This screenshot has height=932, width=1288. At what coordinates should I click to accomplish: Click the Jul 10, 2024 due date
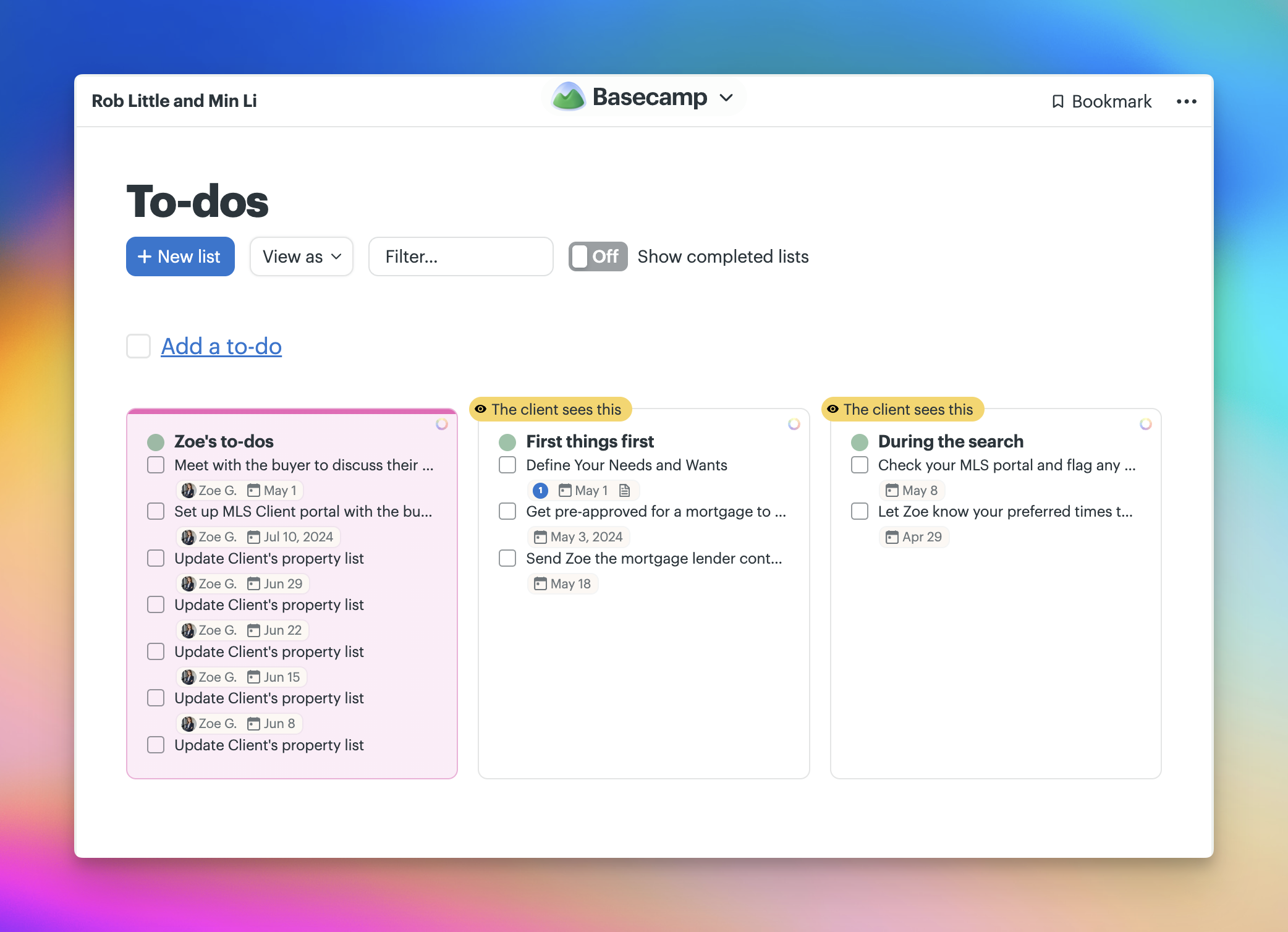pos(299,537)
